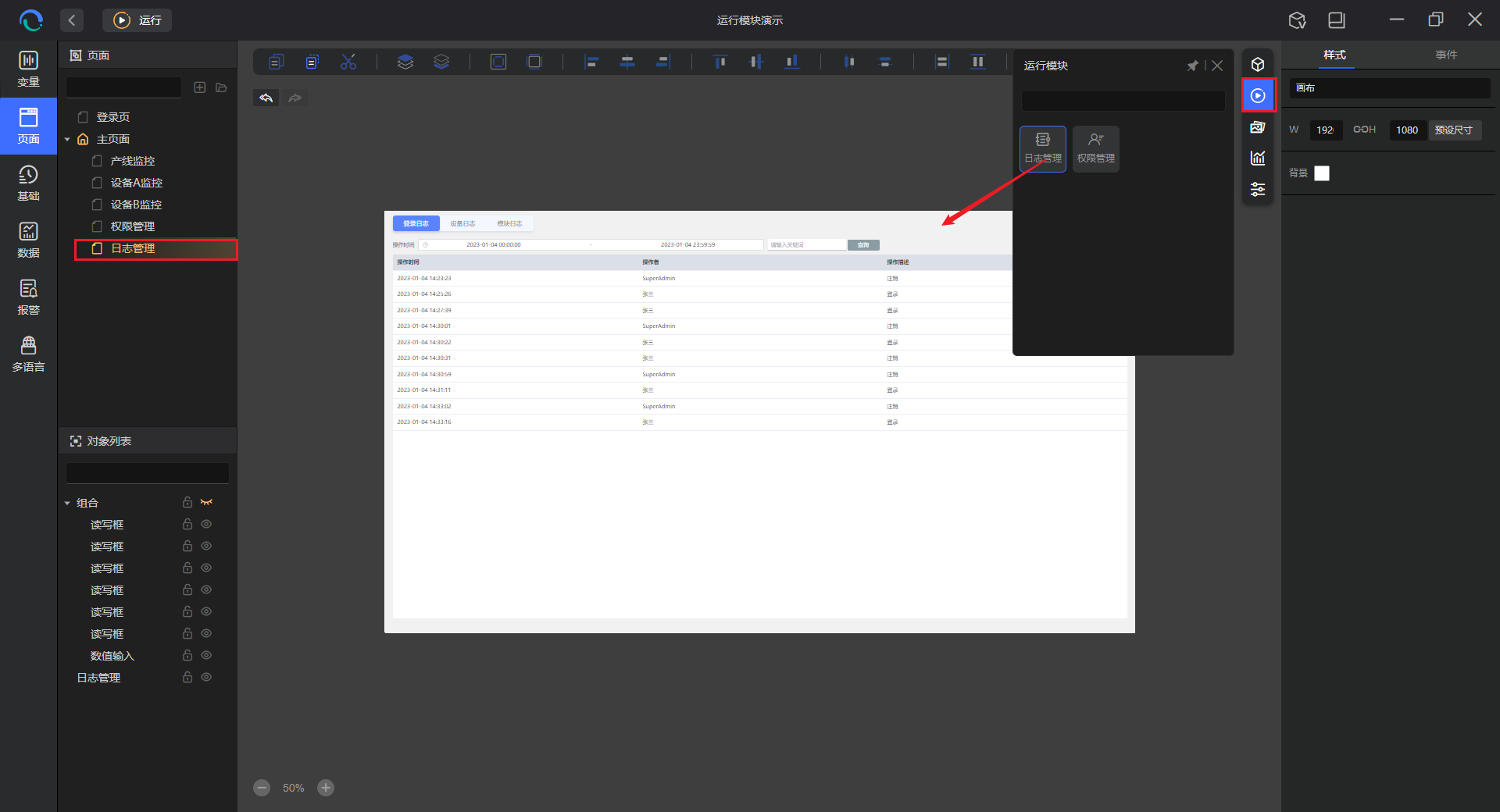Select the 设备日志 tab on the canvas
Screen dimensions: 1500x812
point(462,223)
